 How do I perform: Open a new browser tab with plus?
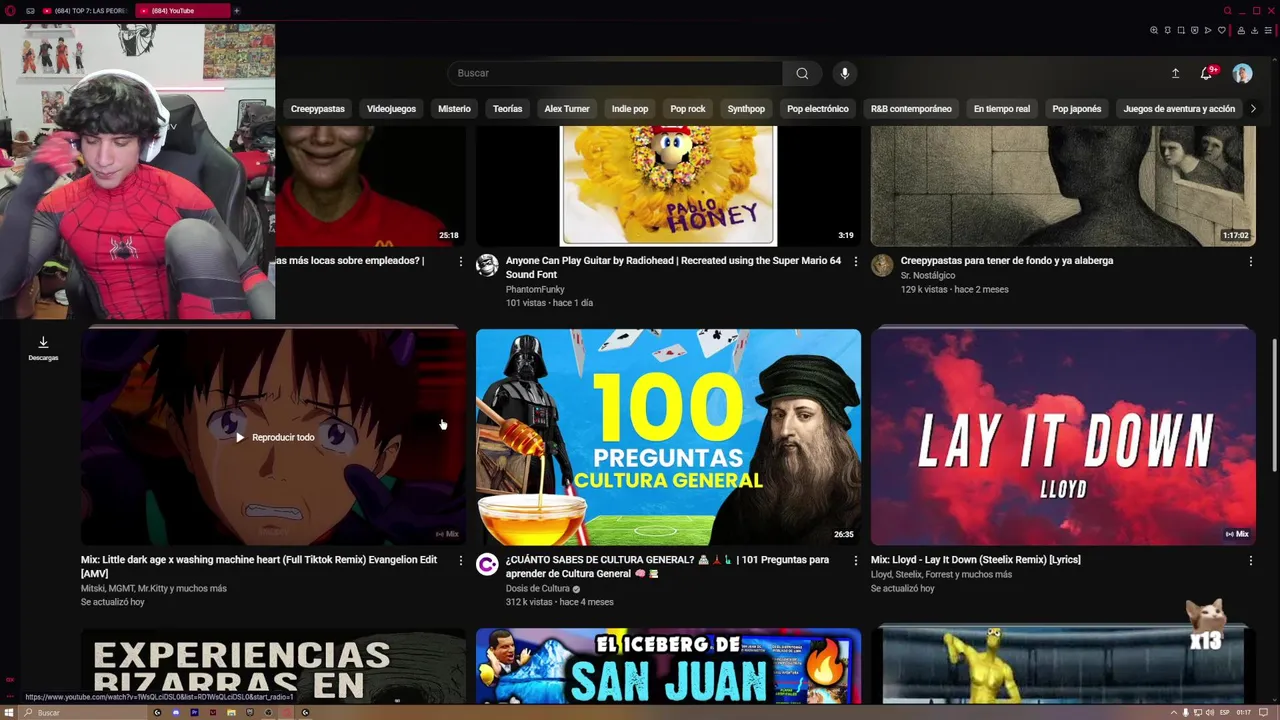tap(237, 11)
